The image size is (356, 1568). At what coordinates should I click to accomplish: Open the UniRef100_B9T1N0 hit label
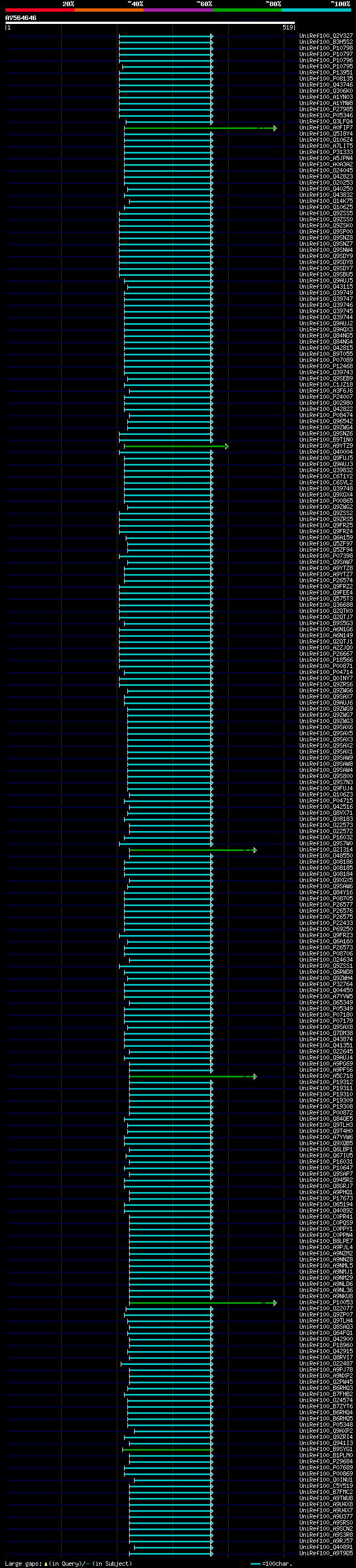[325, 439]
